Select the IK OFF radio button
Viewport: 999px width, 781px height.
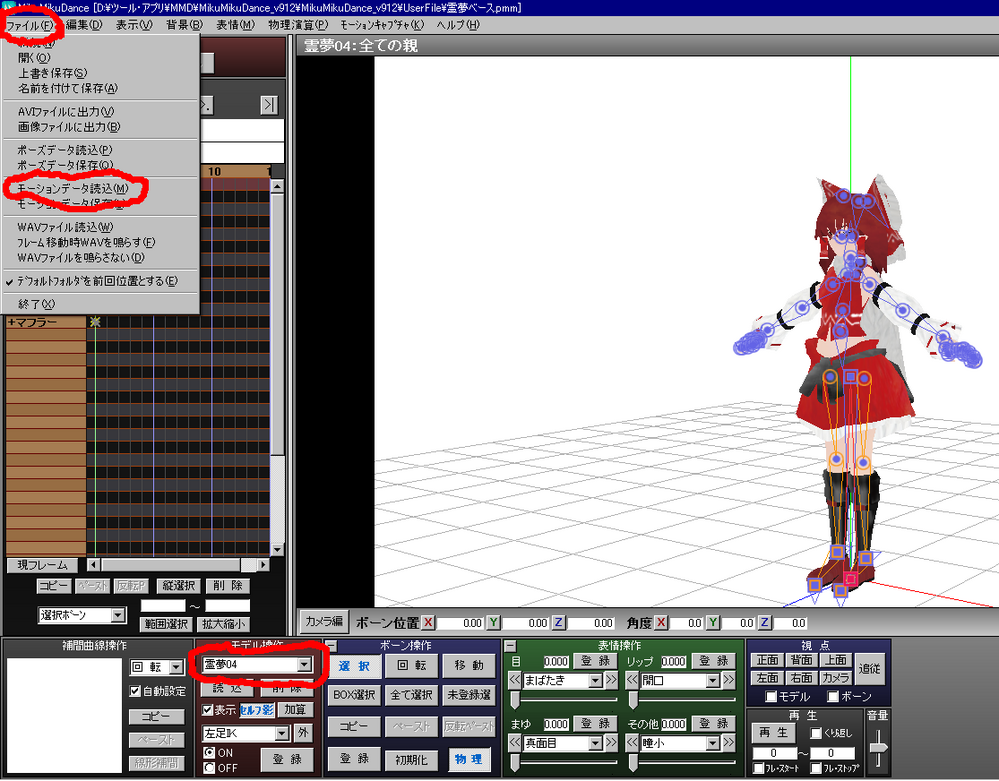tap(209, 768)
